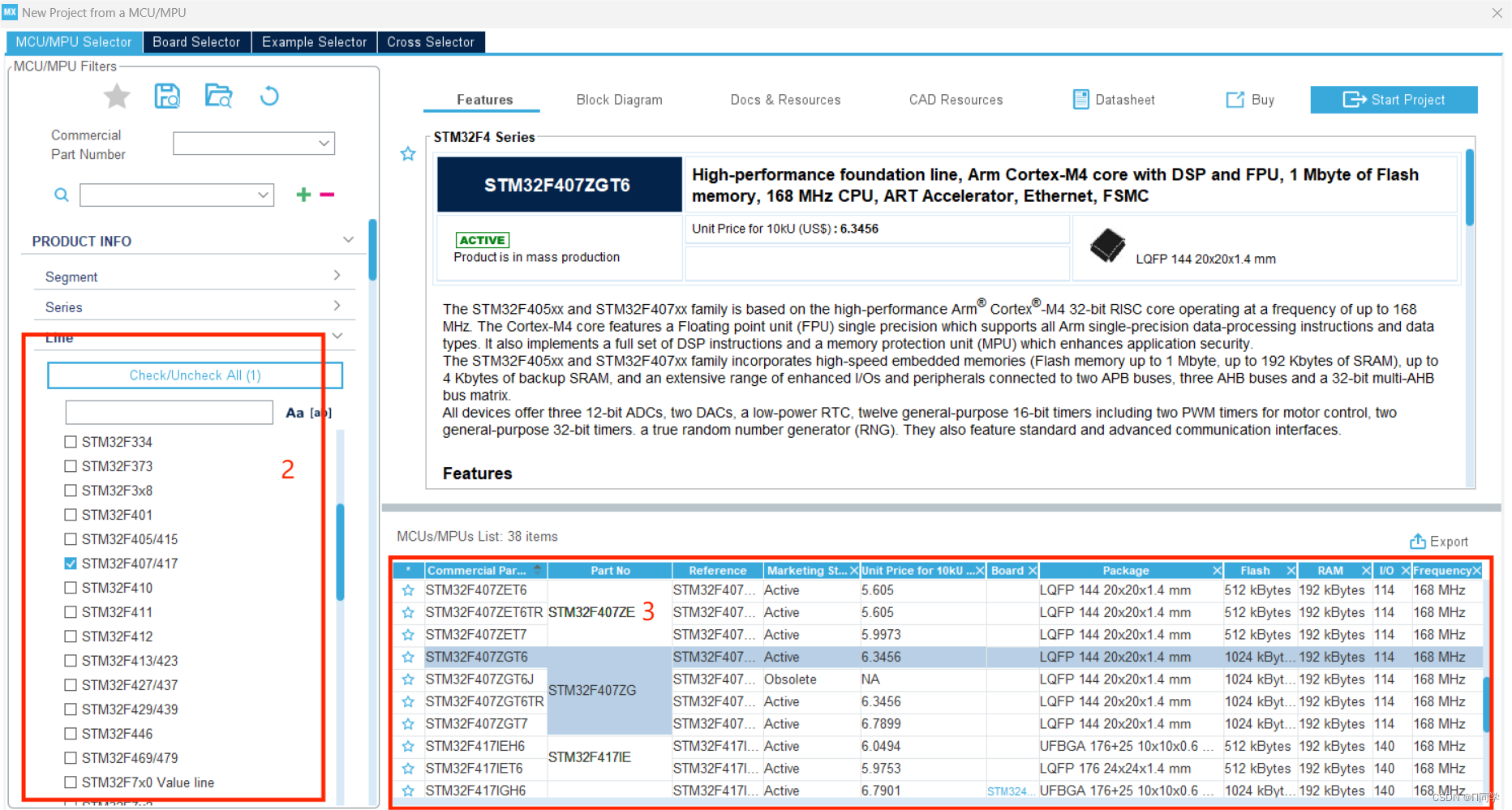Expand the Series filter
Screen dimensions: 1512x810
pyautogui.click(x=337, y=306)
